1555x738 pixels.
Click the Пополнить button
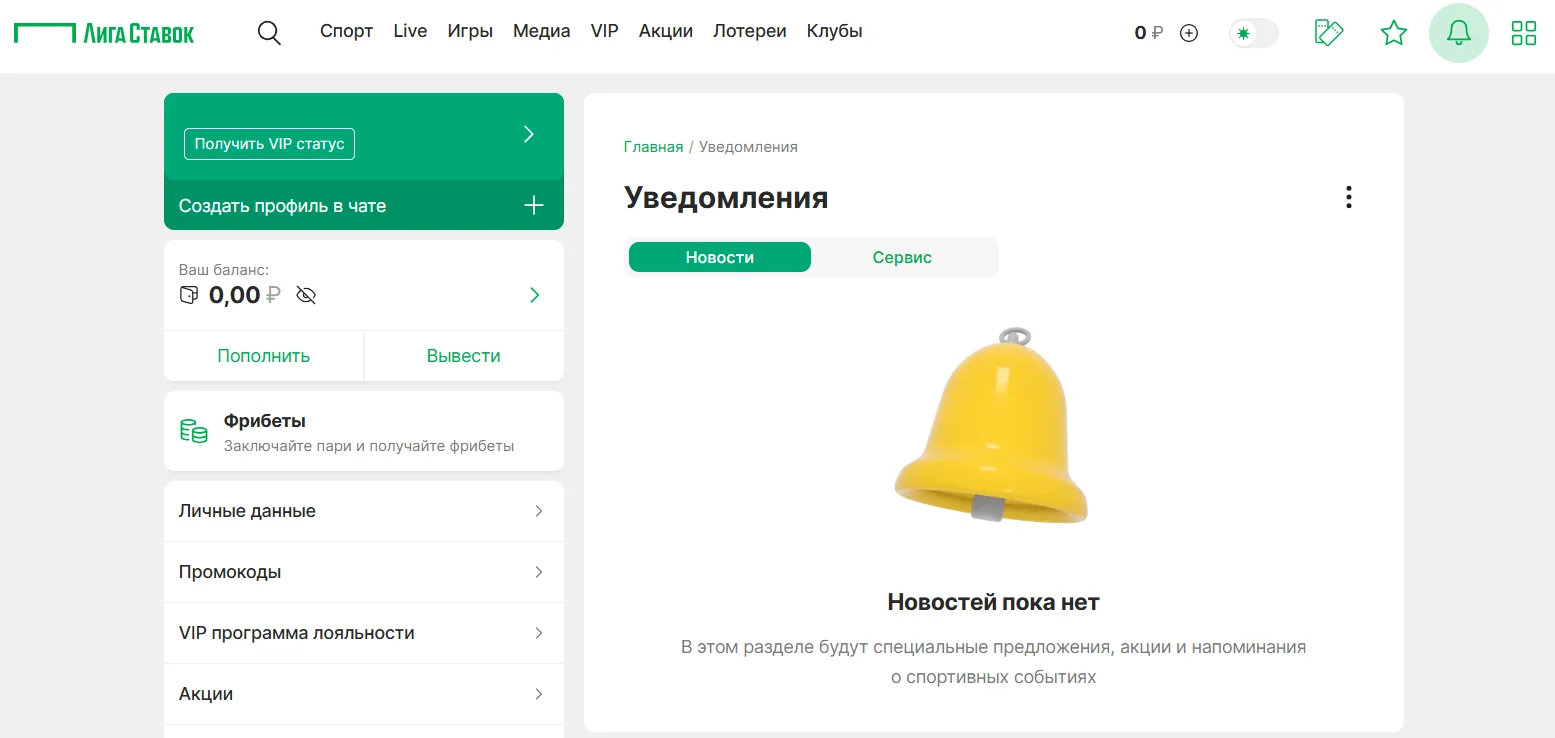coord(263,355)
